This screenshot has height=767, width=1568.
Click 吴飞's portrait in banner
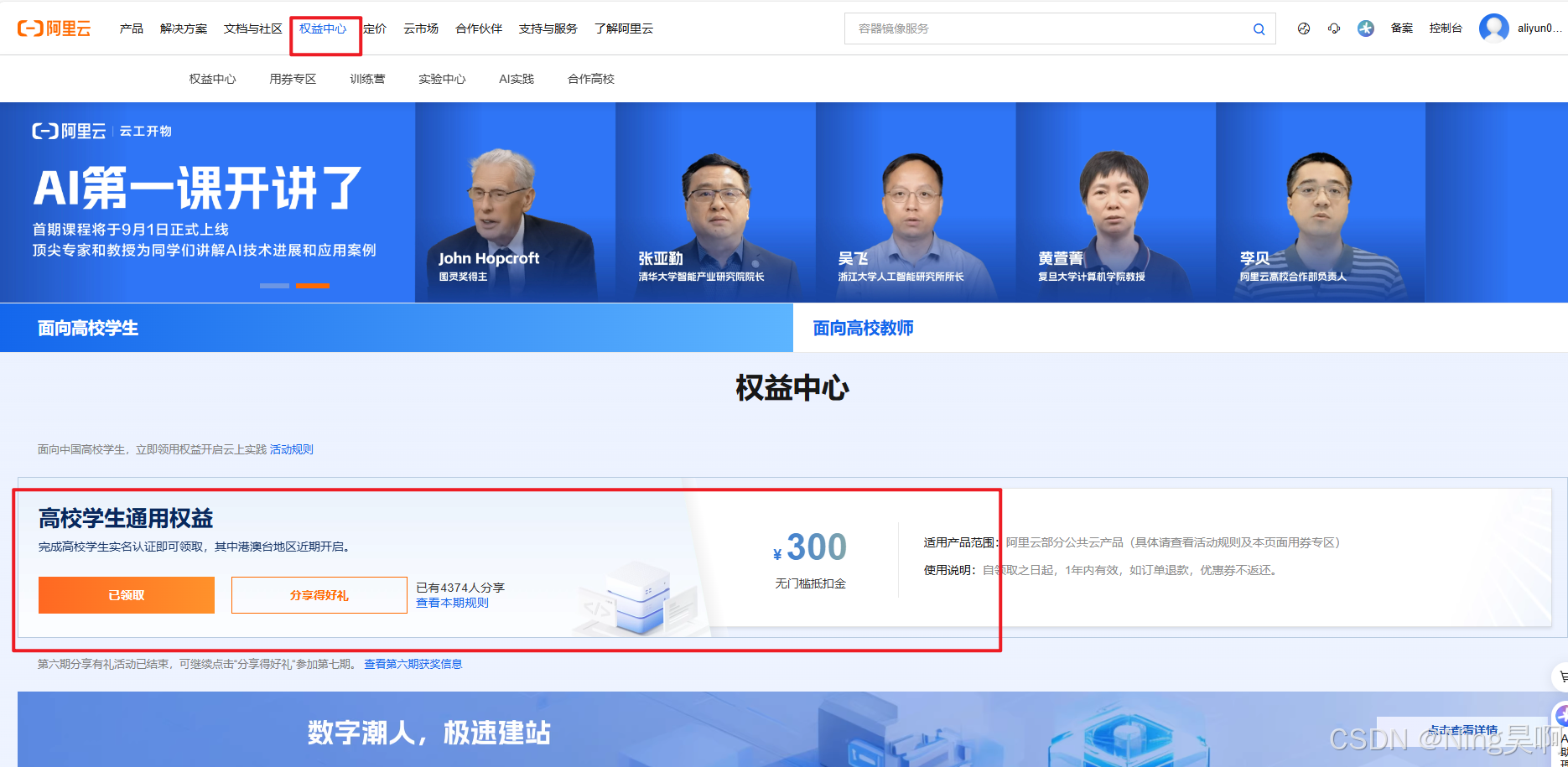[916, 203]
